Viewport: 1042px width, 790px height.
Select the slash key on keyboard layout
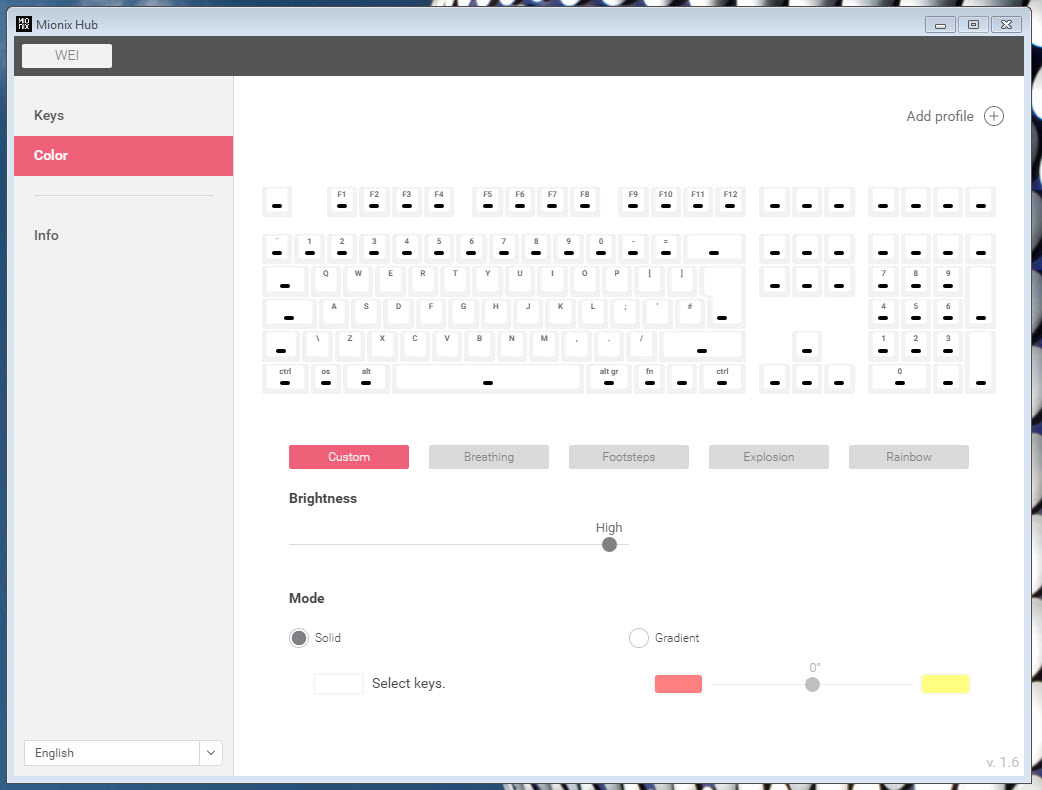click(x=641, y=346)
